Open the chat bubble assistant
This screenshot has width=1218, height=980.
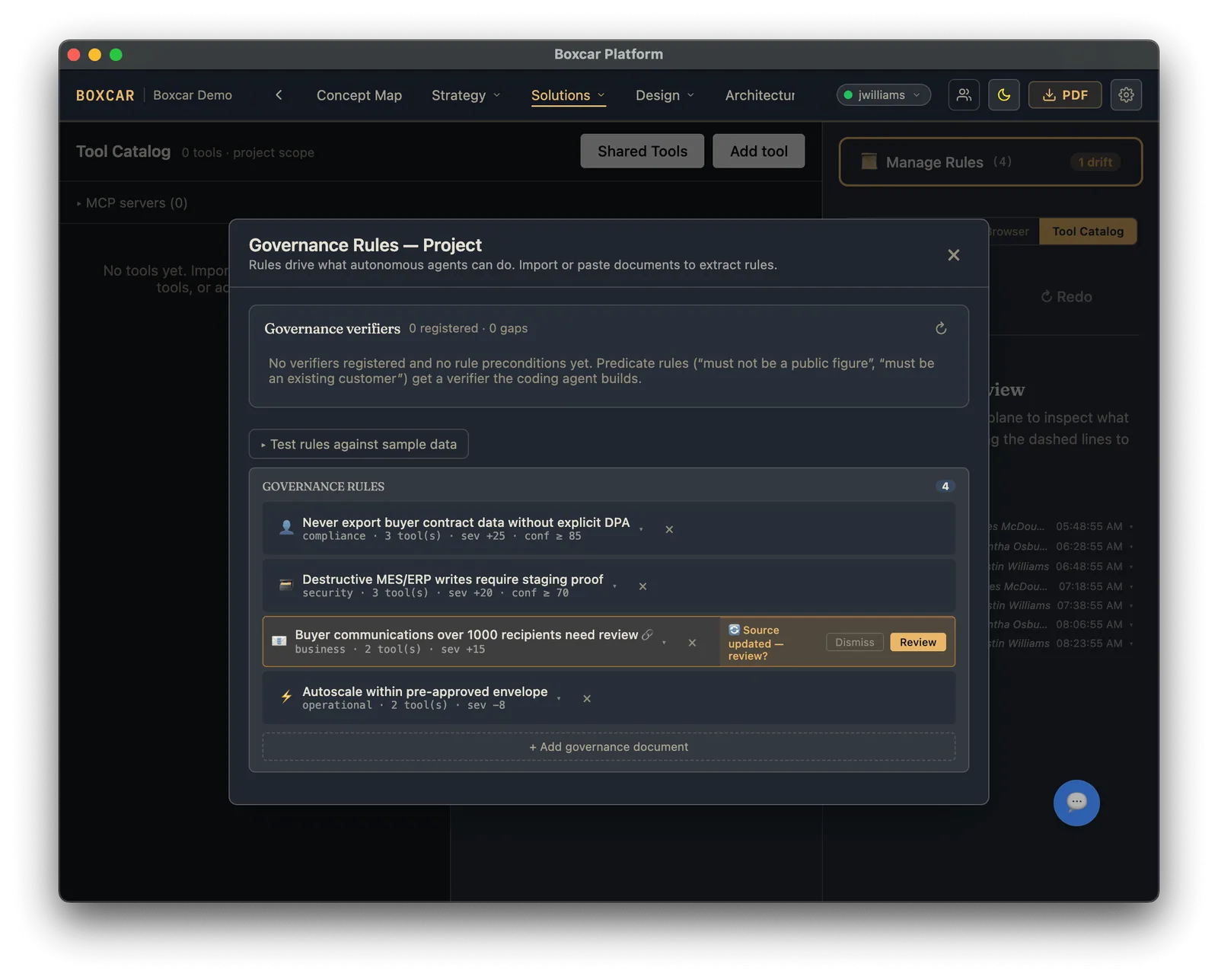pos(1076,803)
